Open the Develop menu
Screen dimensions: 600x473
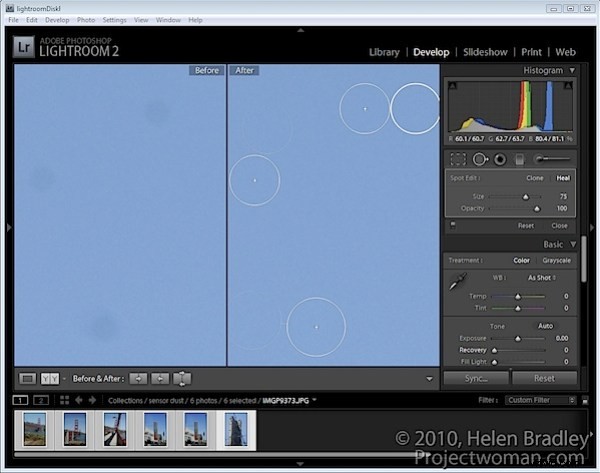57,20
